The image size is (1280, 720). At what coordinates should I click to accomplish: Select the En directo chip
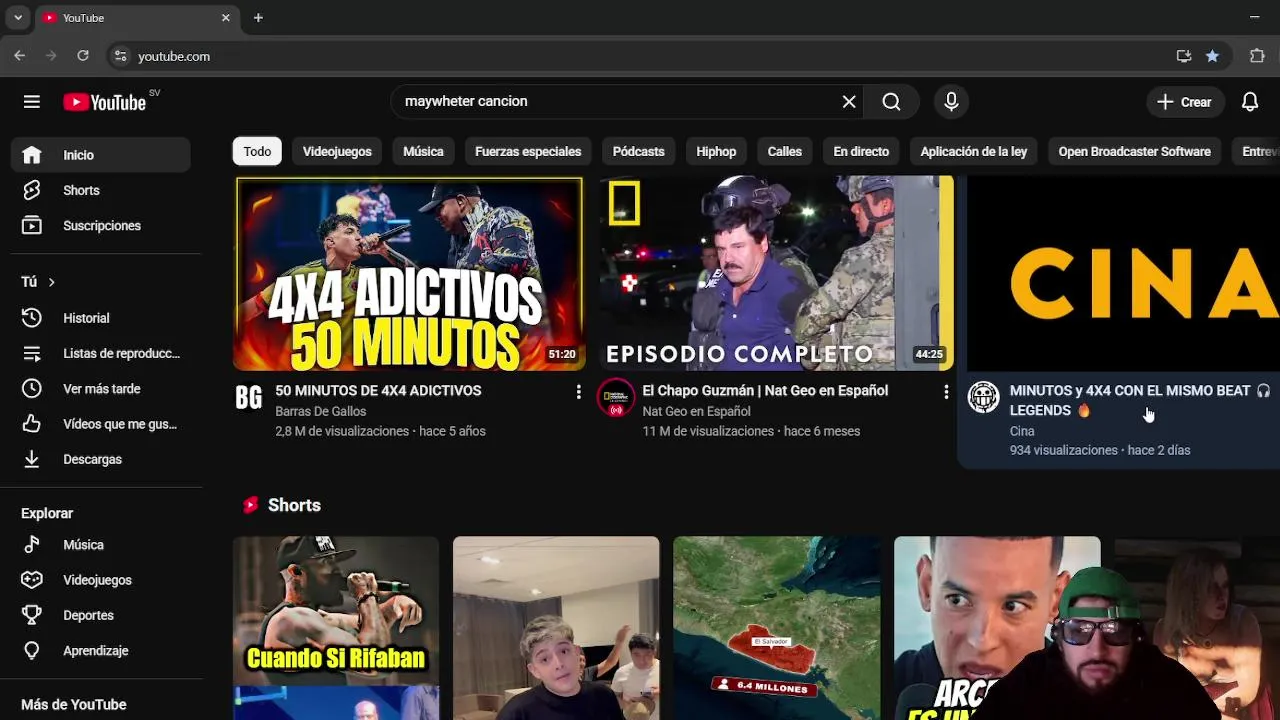[x=861, y=151]
